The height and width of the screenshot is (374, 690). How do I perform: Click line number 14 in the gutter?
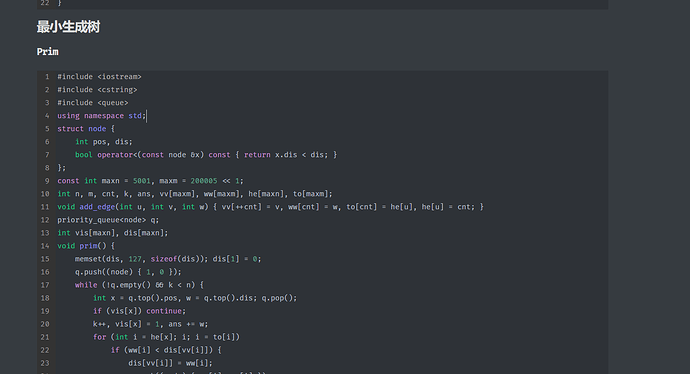coord(45,246)
